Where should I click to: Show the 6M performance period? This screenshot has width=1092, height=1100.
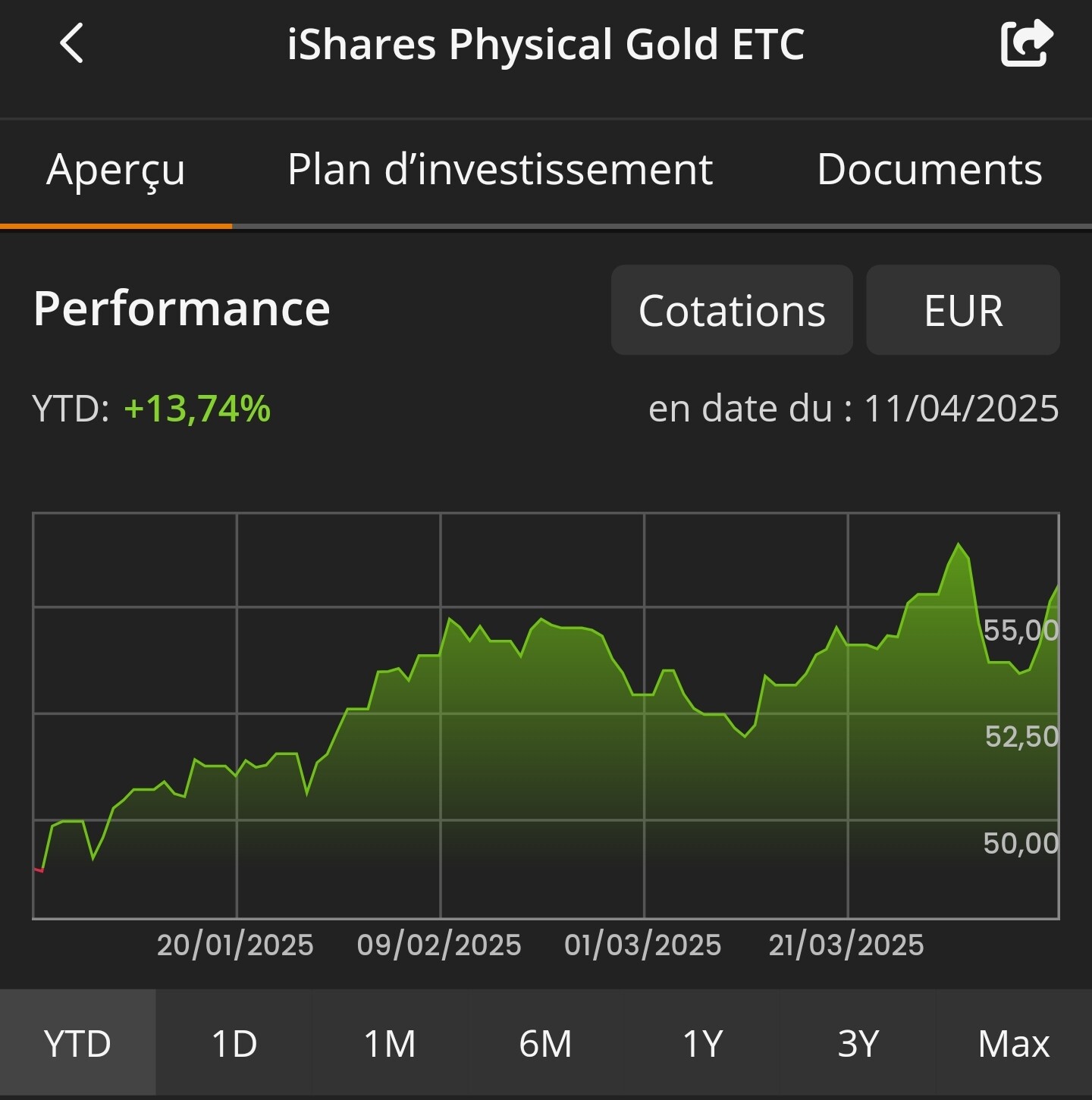pyautogui.click(x=545, y=1043)
